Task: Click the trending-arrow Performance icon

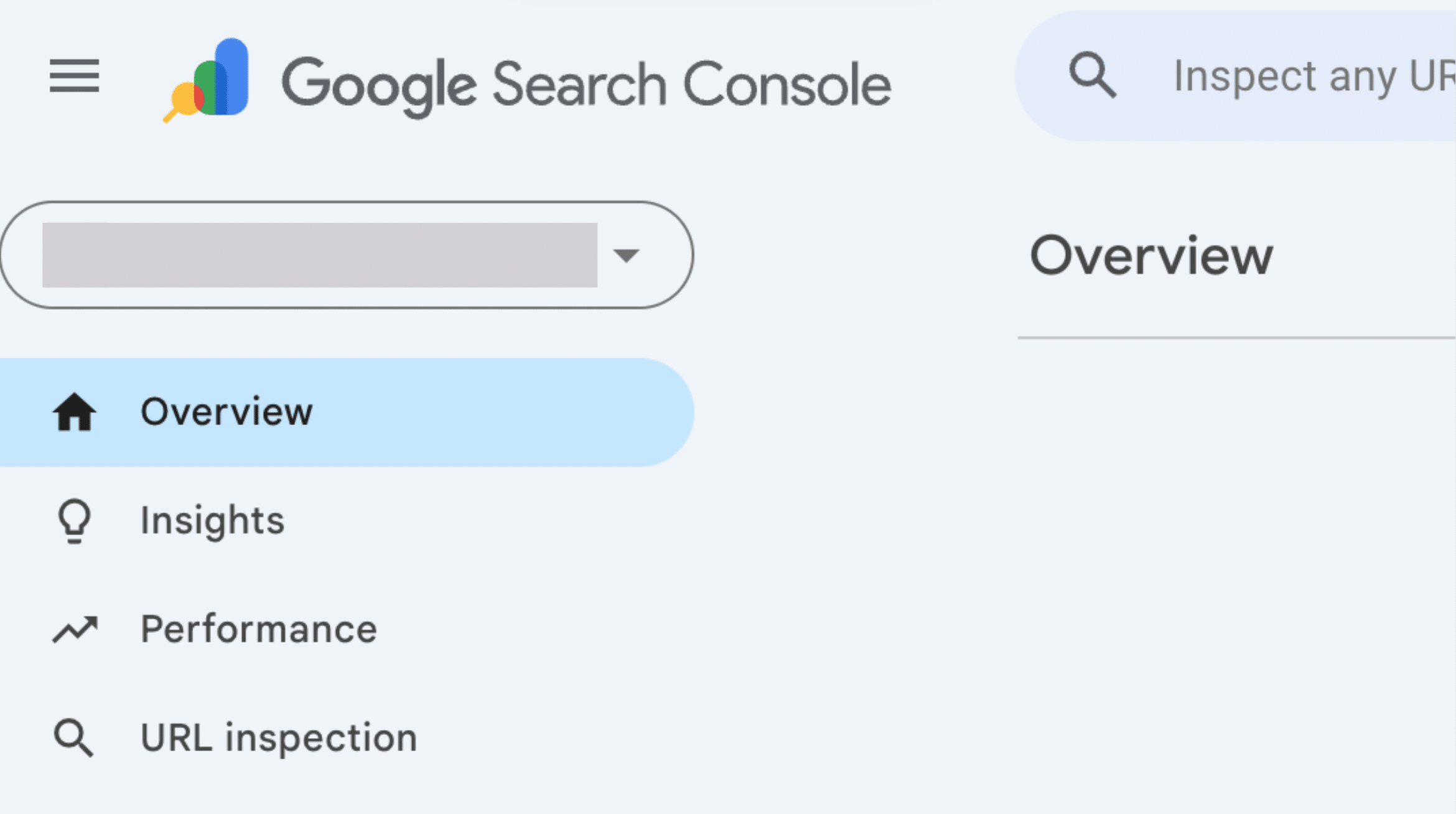Action: tap(75, 630)
